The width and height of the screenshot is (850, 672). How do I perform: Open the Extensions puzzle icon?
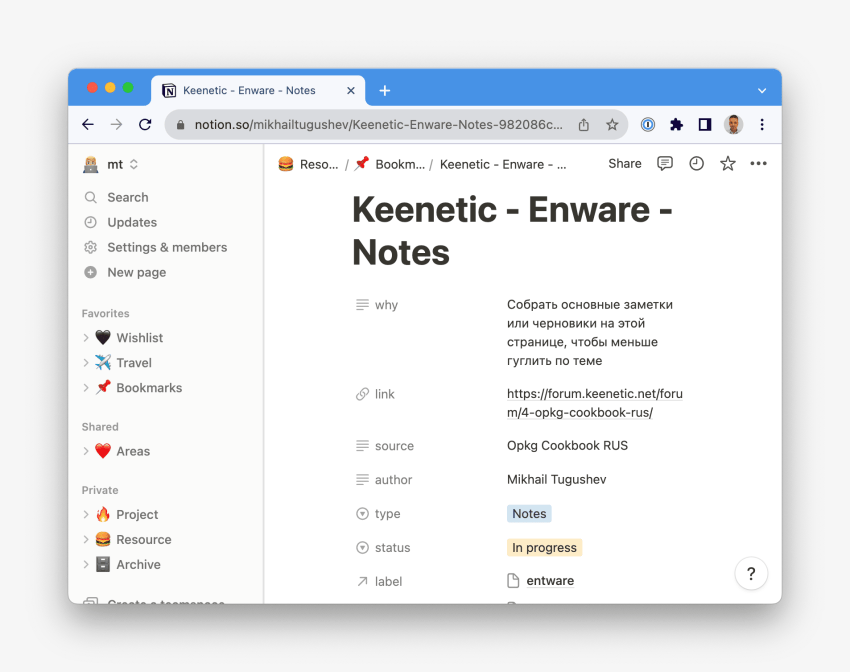(x=676, y=125)
